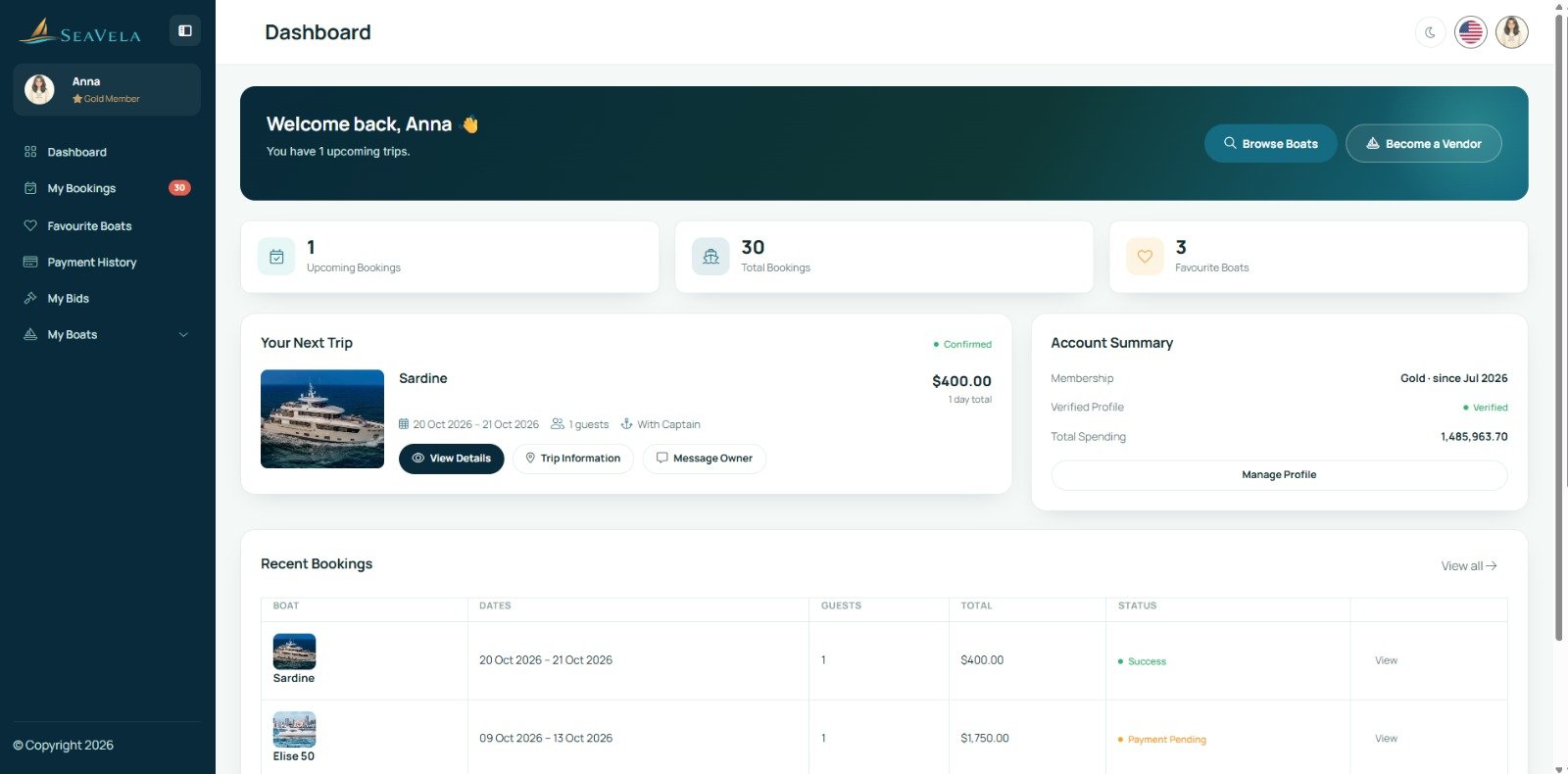The width and height of the screenshot is (1568, 774).
Task: Click the Dashboard grid icon in sidebar
Action: click(x=30, y=152)
